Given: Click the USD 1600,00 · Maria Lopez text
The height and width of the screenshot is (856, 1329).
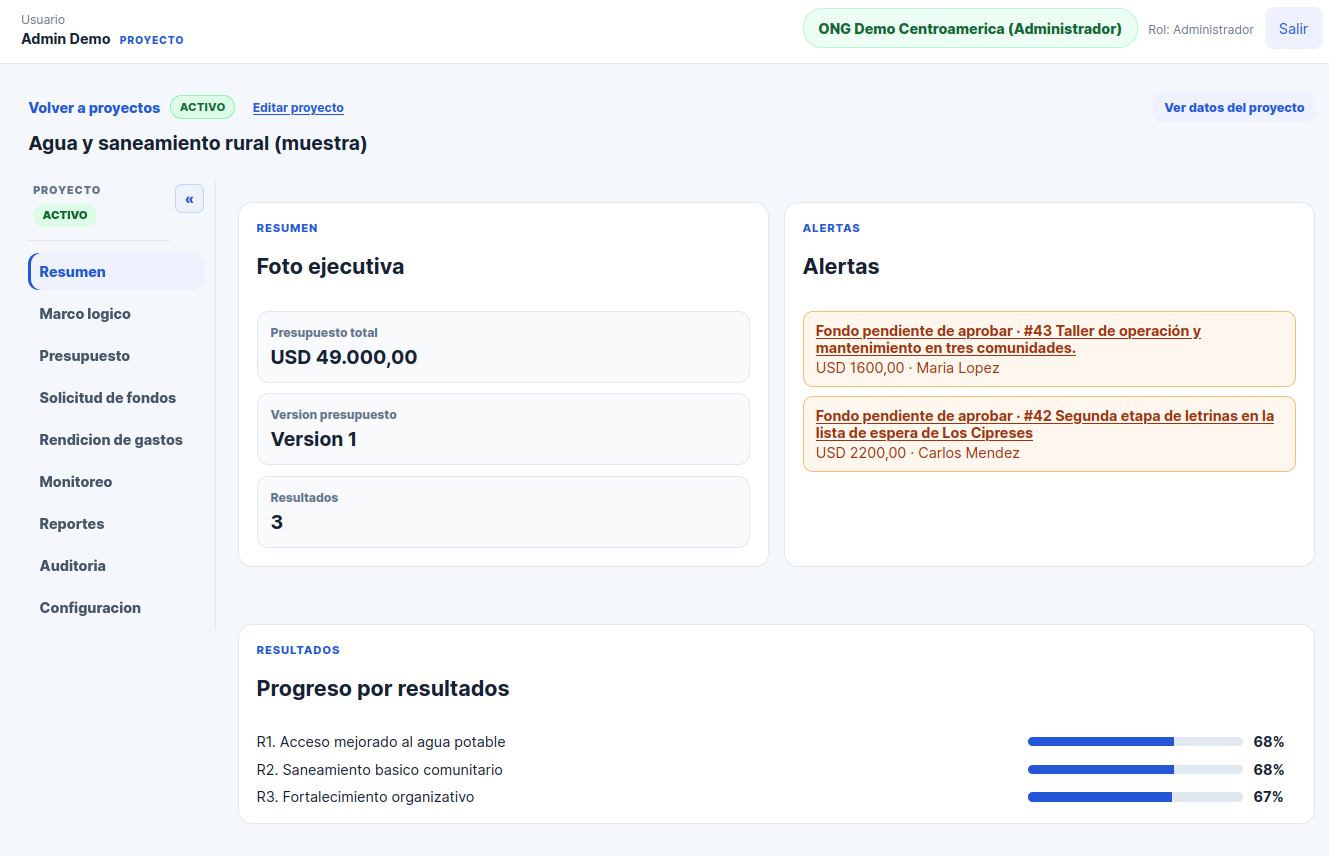Looking at the screenshot, I should [908, 368].
